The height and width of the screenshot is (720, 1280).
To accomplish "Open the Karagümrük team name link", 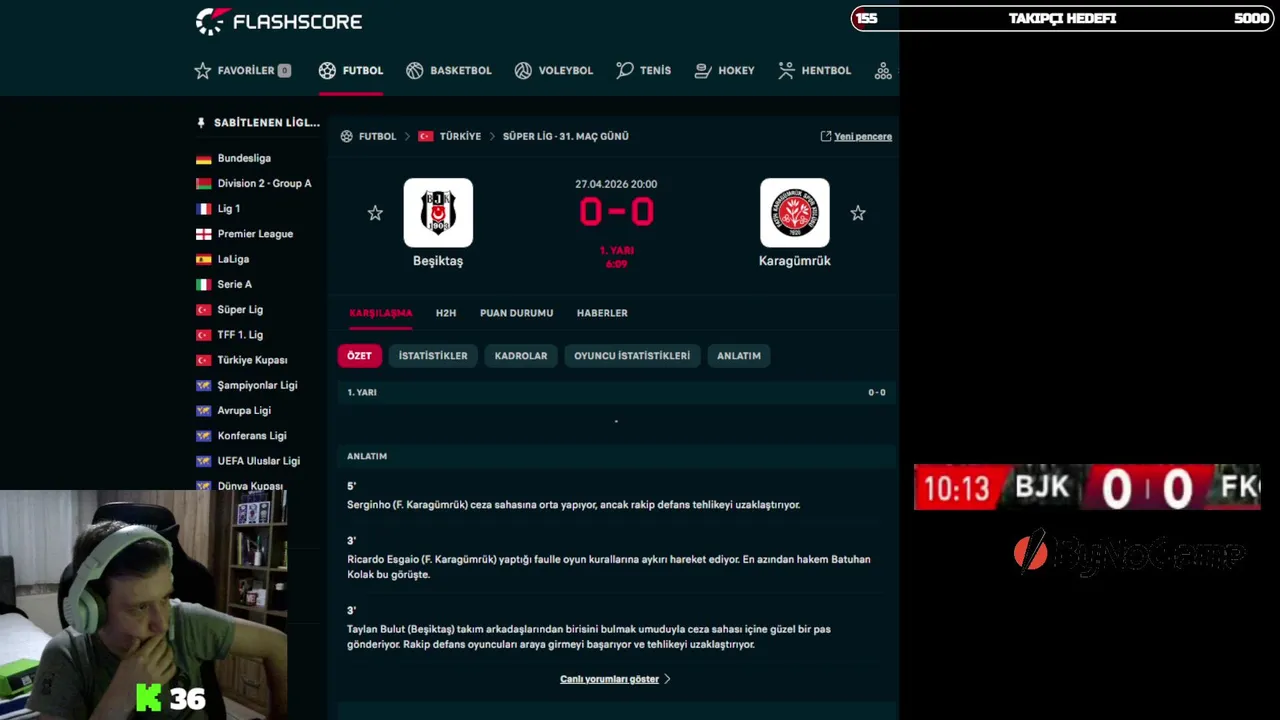I will pos(795,261).
